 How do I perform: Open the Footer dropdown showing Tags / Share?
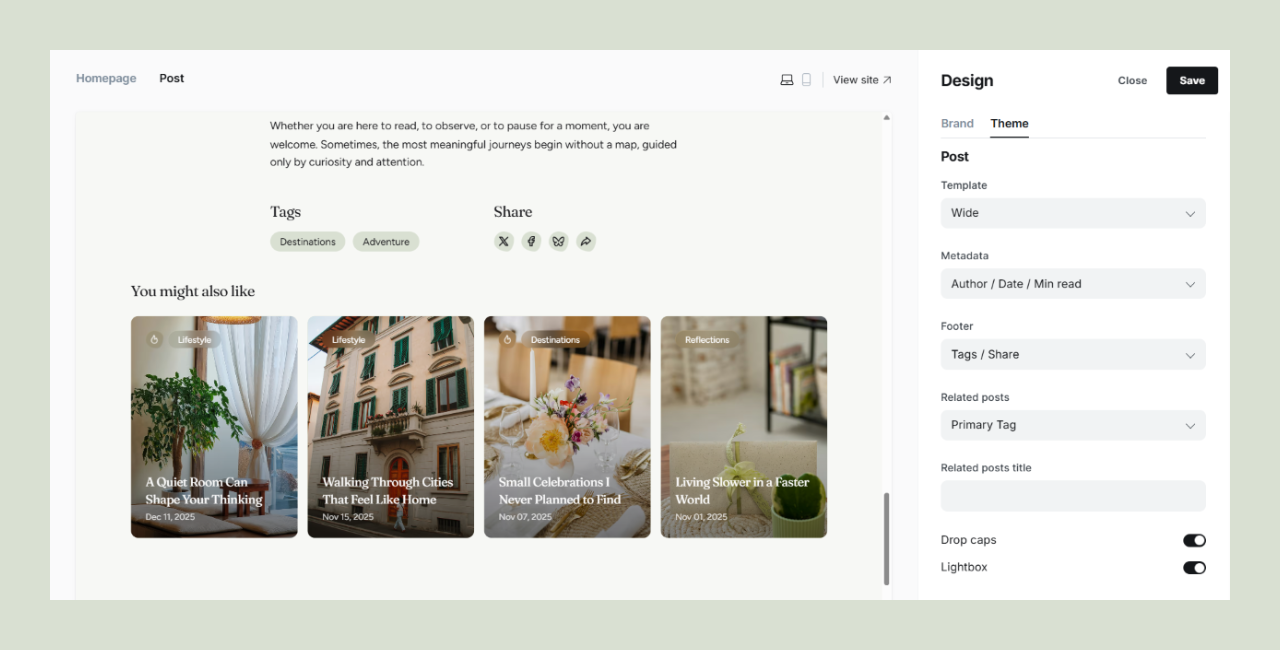pos(1072,354)
